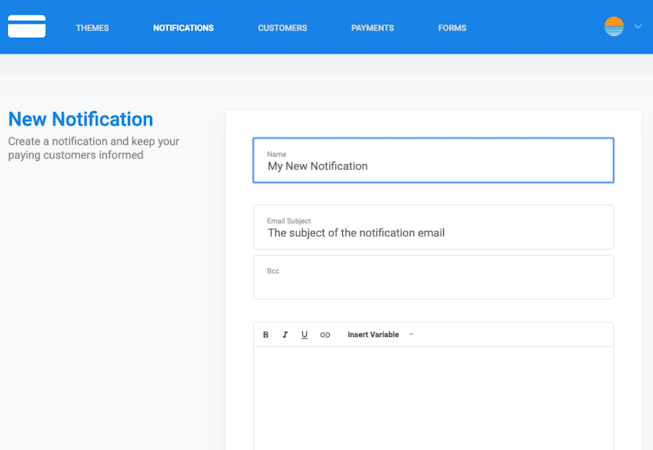Click the New Notification heading
This screenshot has height=450, width=653.
click(81, 119)
